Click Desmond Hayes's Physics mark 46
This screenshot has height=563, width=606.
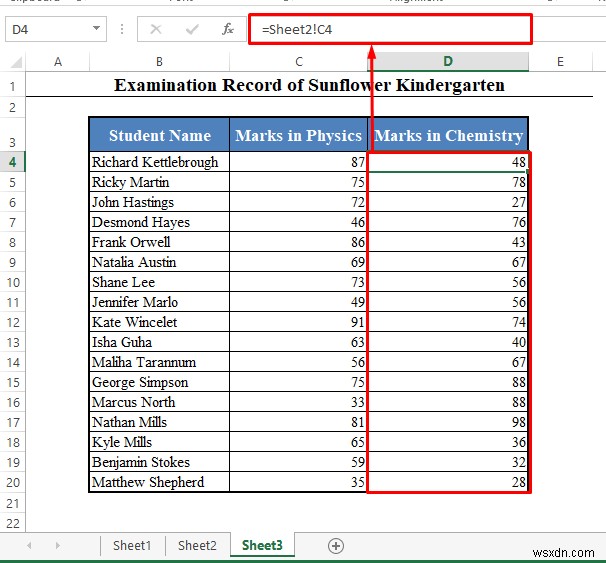coord(298,222)
